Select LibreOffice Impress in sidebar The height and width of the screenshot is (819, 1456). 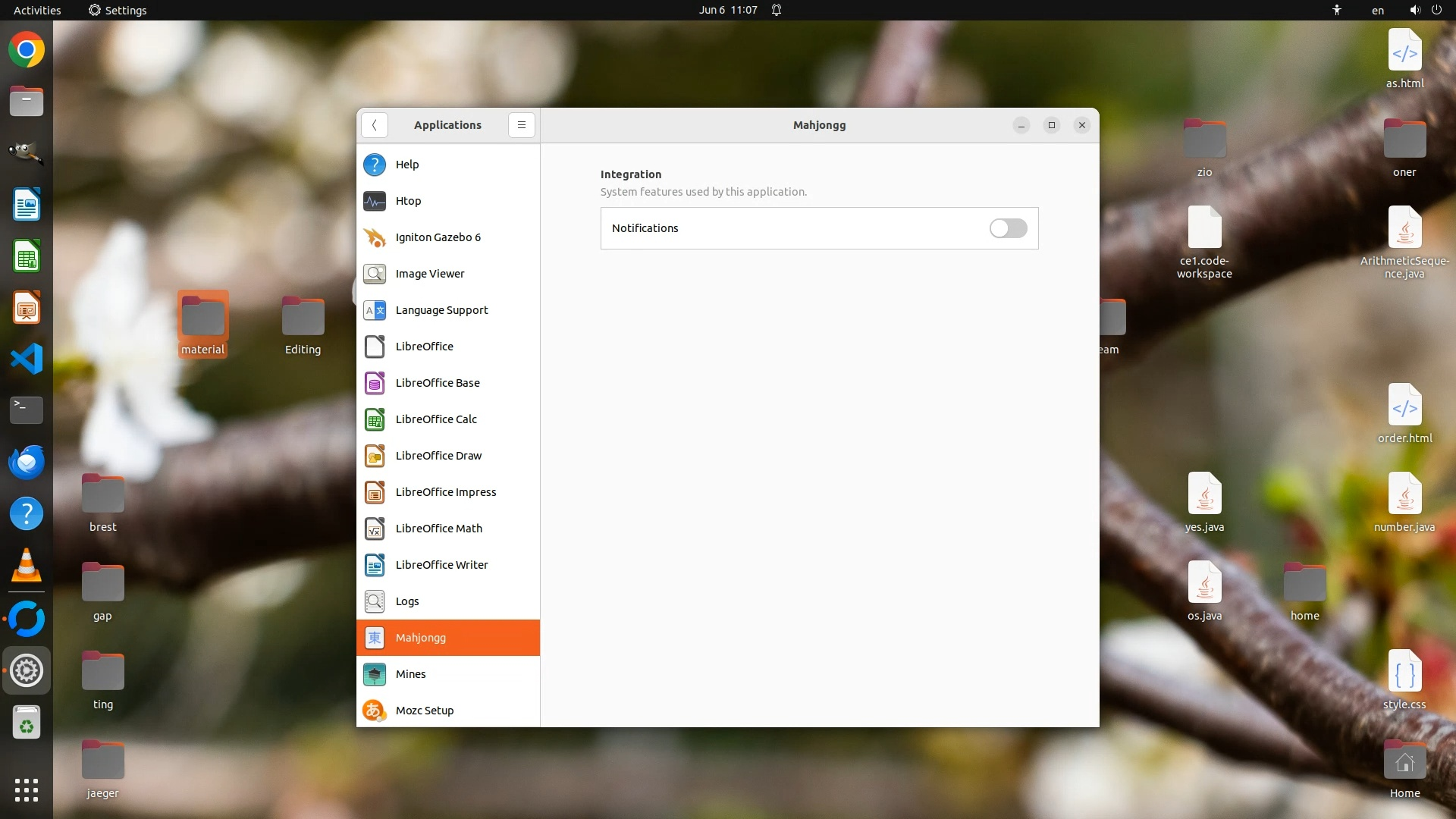[x=447, y=492]
